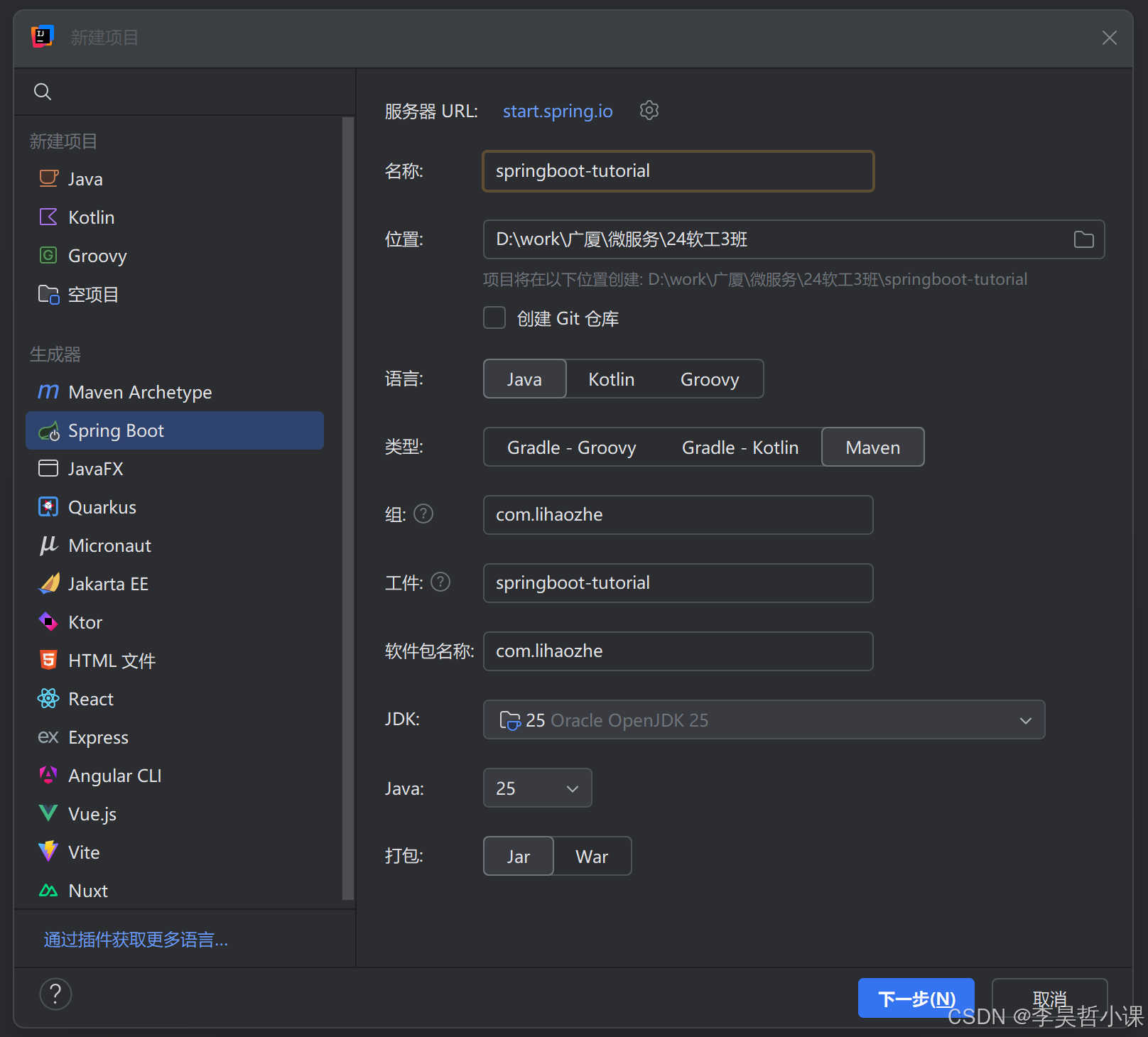Click the search magnifier icon

[x=43, y=92]
